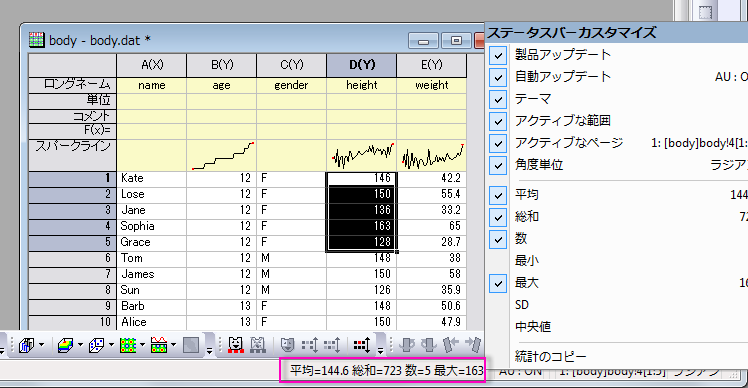
Task: Toggle アクティブなページ checkbox
Action: pos(498,143)
